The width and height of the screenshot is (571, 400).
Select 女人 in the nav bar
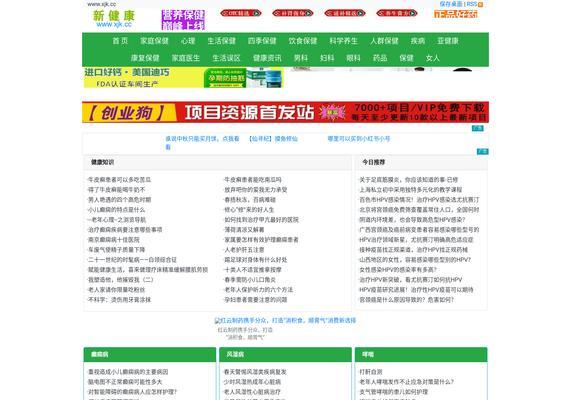433,58
